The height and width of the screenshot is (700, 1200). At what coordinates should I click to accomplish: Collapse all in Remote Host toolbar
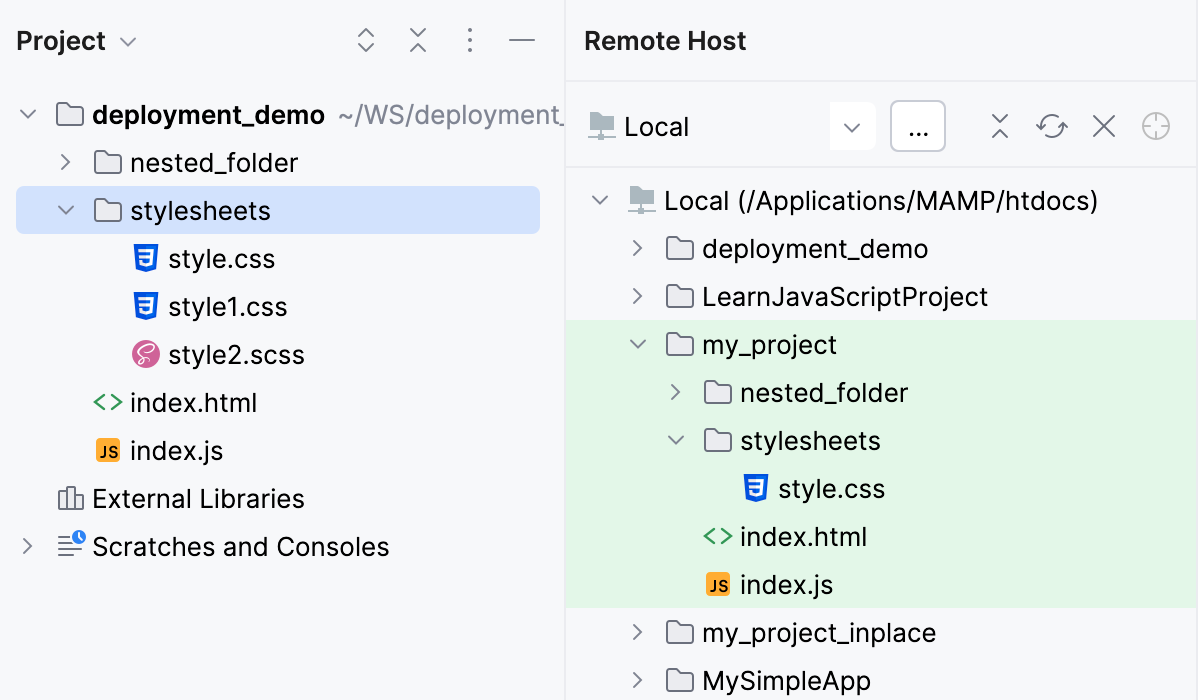(x=1000, y=127)
